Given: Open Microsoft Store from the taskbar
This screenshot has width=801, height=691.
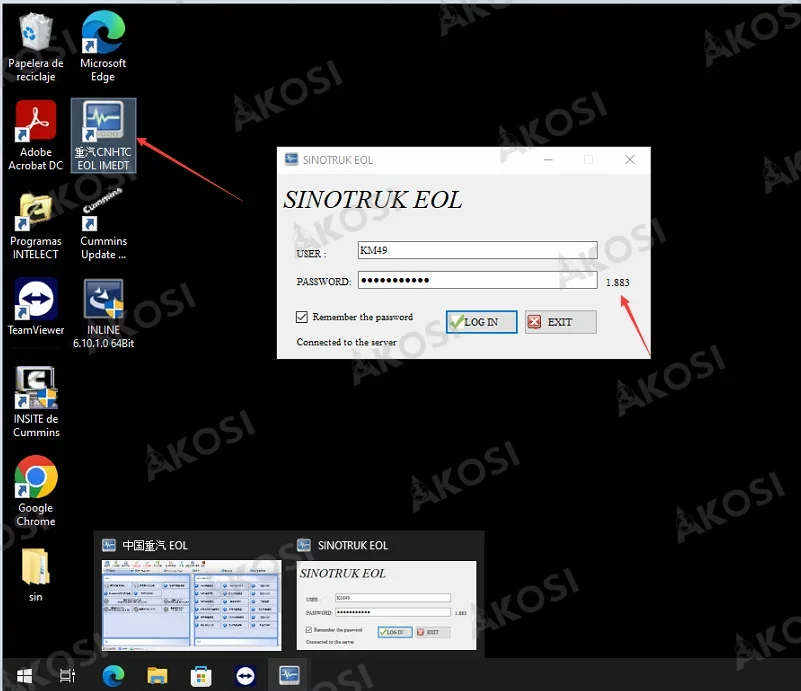Looking at the screenshot, I should (x=201, y=676).
